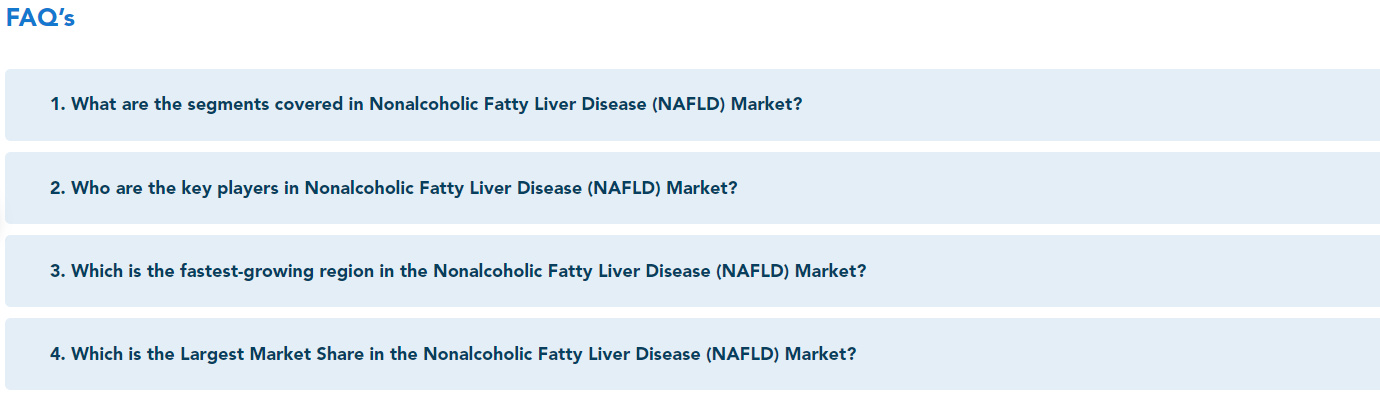Screen dimensions: 1380x396
Task: Toggle the third FAQ accordion panel
Action: pyautogui.click(x=692, y=271)
